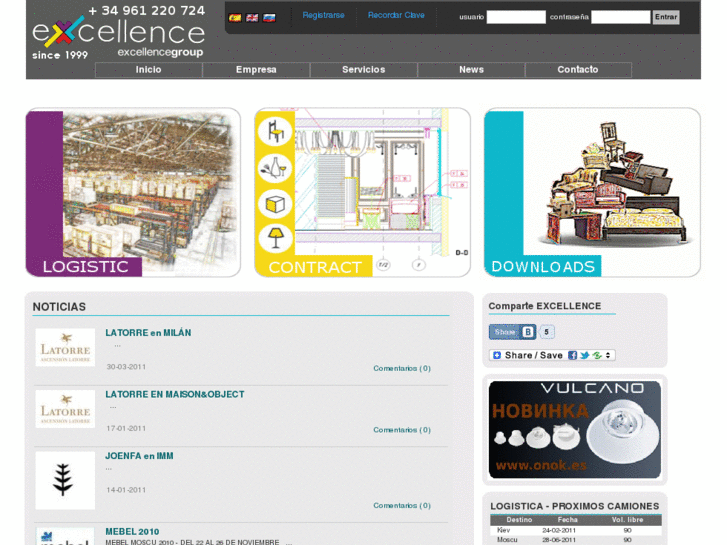Click the share count bubble showing 5
This screenshot has height=545, width=727.
(x=547, y=332)
